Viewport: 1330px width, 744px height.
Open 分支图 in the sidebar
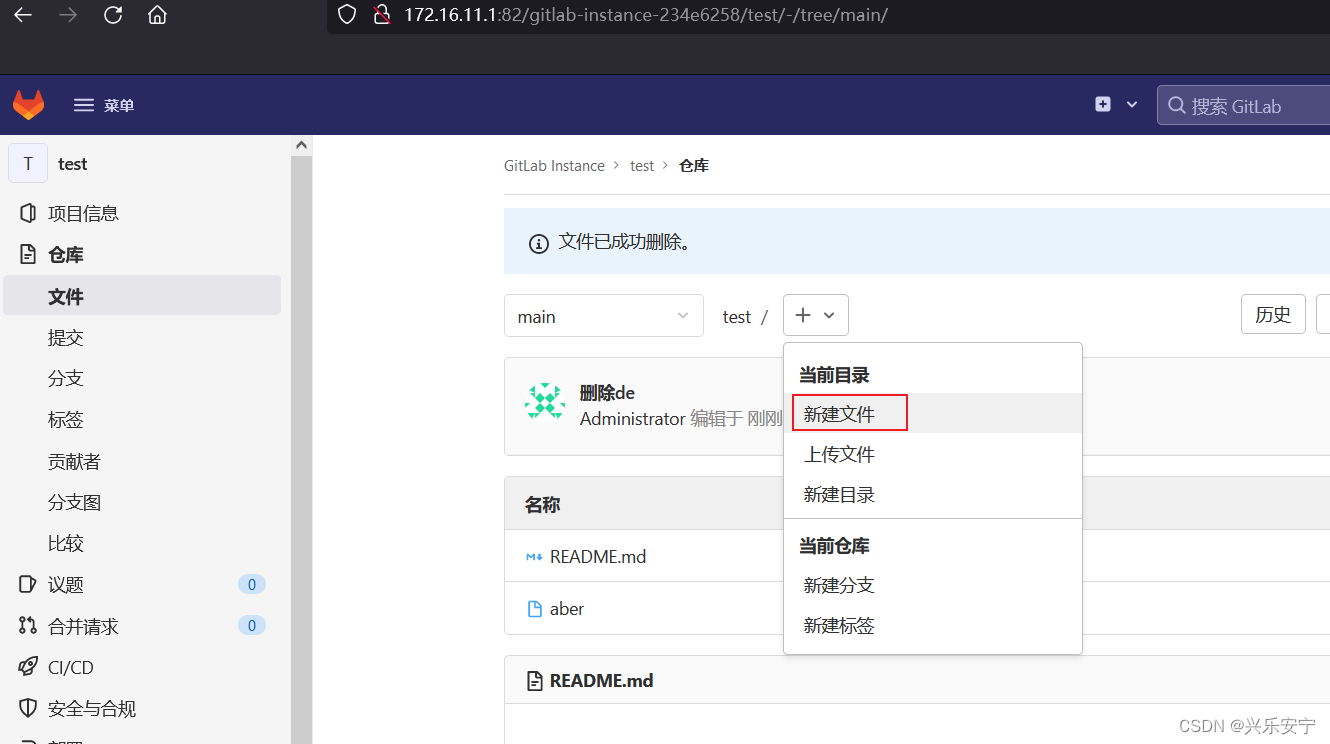[74, 502]
